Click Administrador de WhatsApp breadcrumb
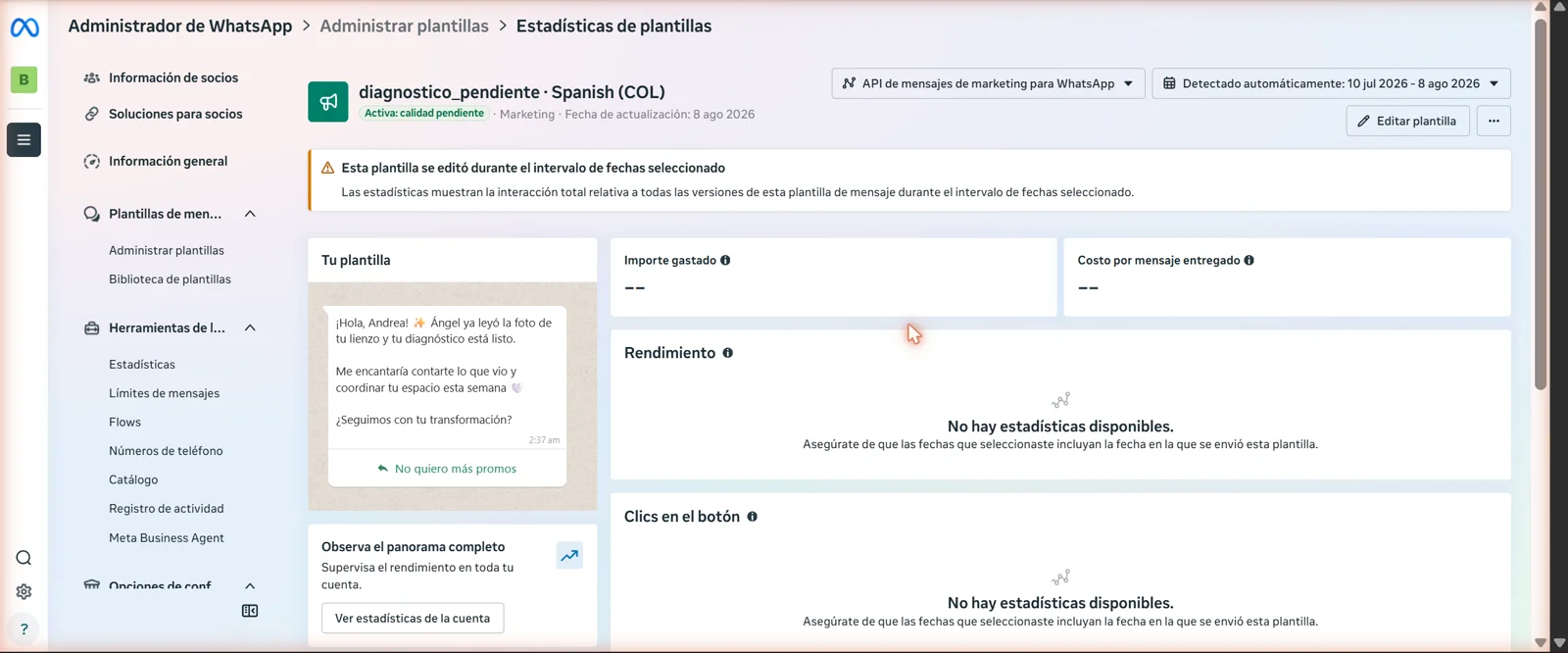The image size is (1568, 653). click(x=180, y=25)
